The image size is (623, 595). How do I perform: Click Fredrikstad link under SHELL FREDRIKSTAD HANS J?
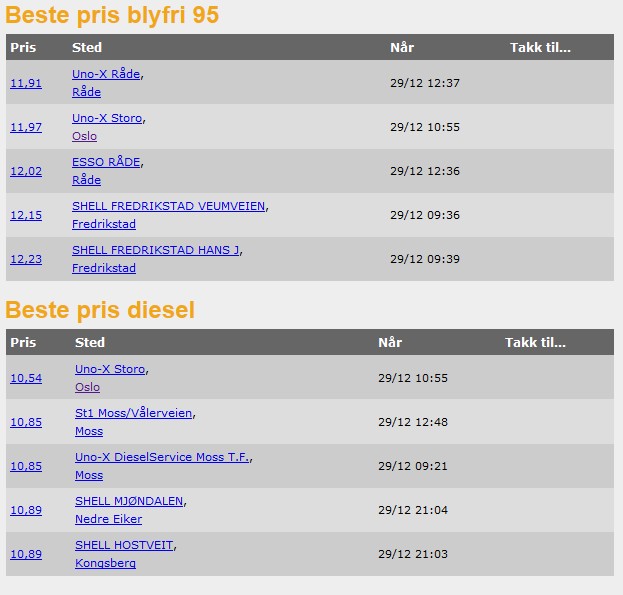104,268
